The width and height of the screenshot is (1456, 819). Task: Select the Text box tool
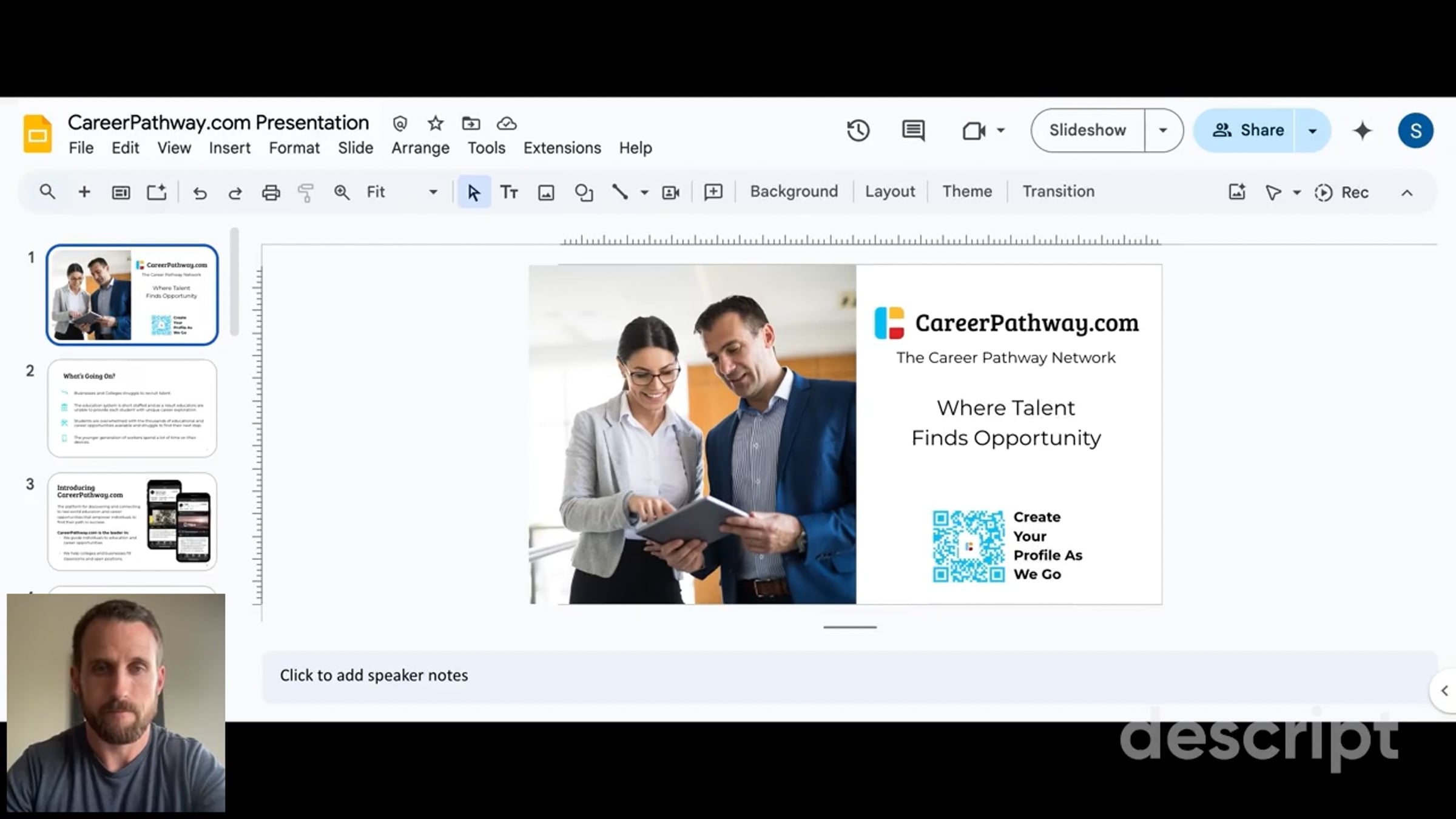(509, 192)
